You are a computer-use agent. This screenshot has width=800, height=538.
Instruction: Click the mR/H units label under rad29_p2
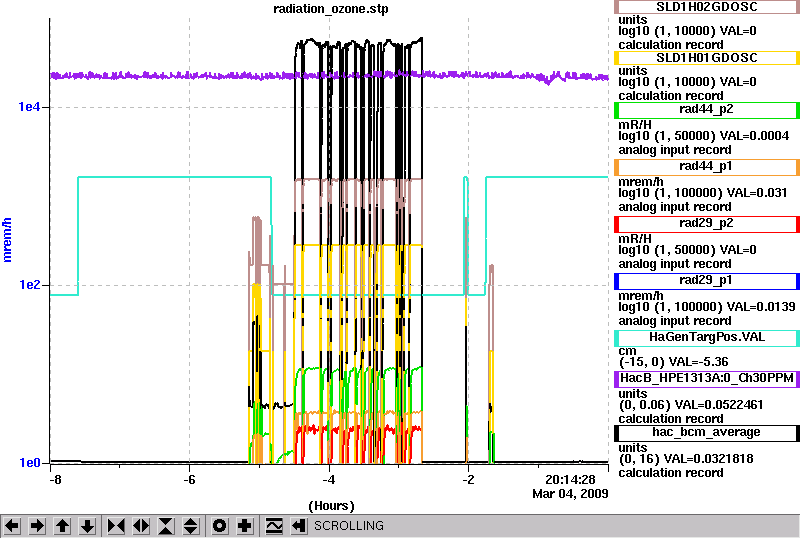[x=635, y=239]
